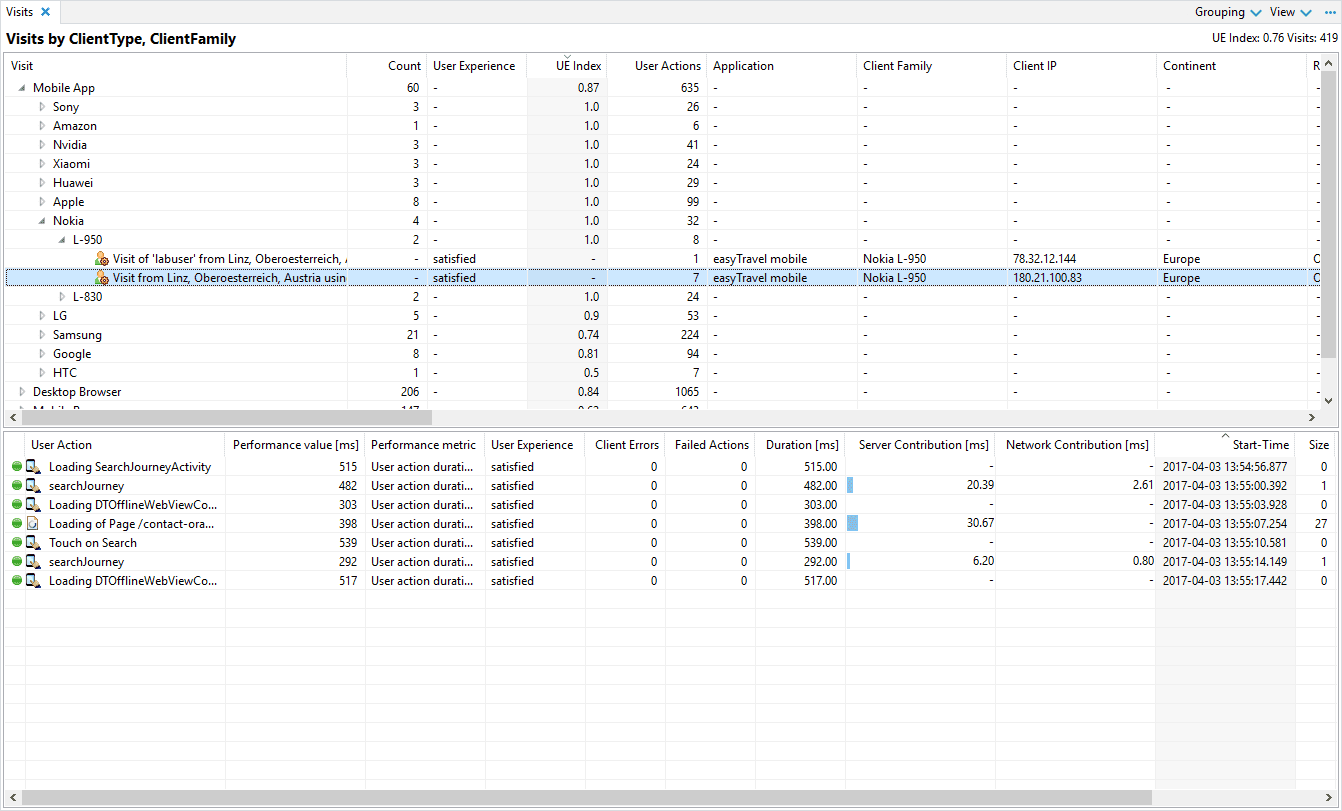This screenshot has height=811, width=1342.
Task: Sort by Server Contribution [ms] header
Action: [920, 445]
